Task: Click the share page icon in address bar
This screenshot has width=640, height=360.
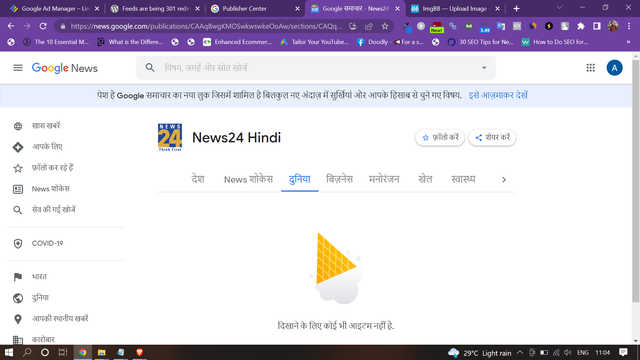Action: (x=369, y=26)
